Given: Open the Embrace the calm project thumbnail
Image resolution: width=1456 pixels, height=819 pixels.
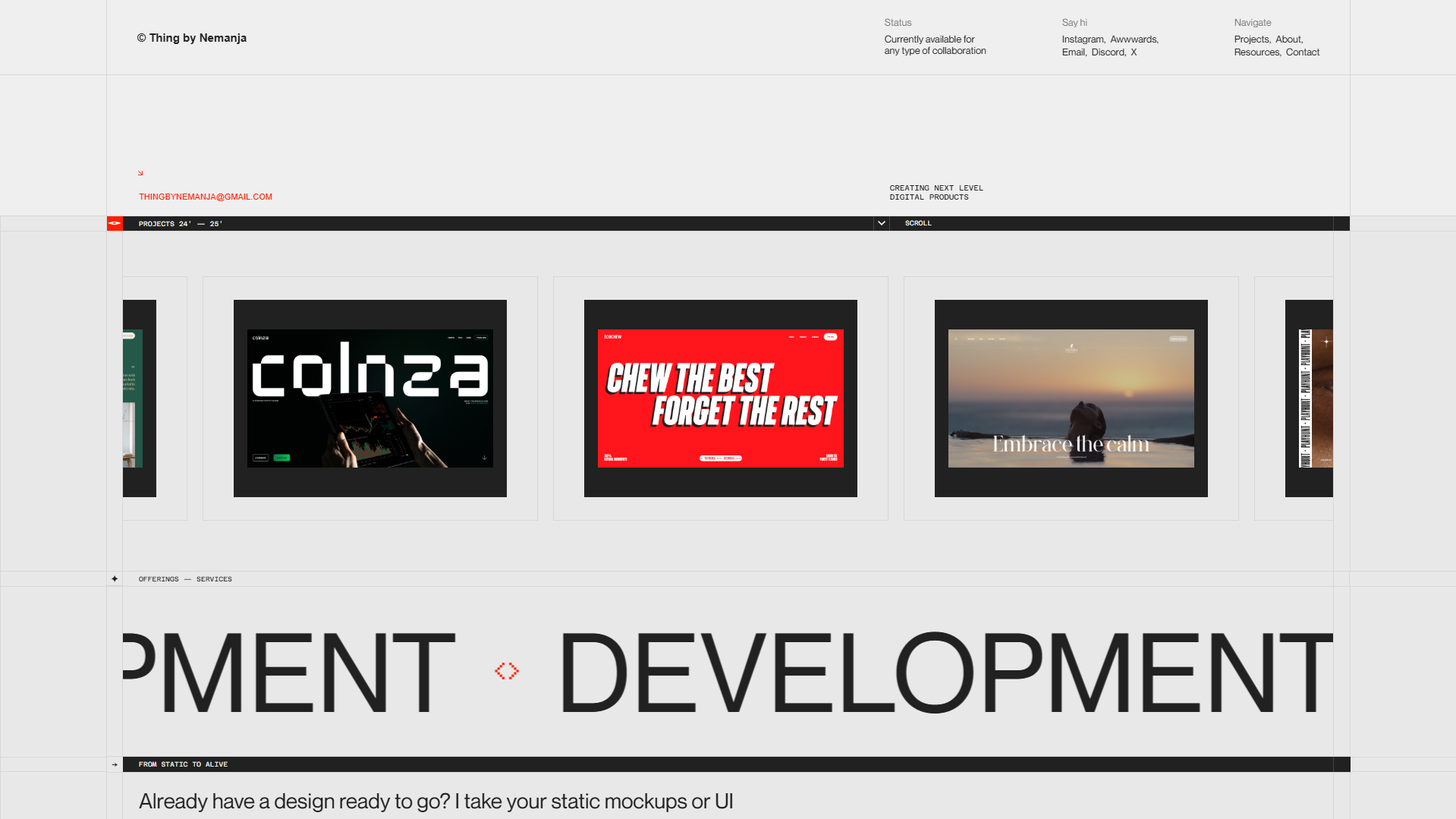Looking at the screenshot, I should click(1071, 398).
